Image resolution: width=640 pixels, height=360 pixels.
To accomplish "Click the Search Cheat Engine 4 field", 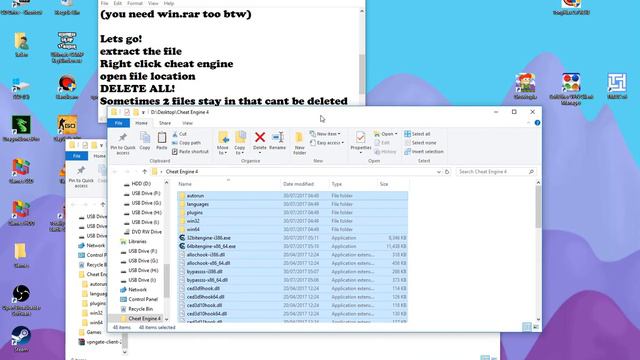I will 495,172.
